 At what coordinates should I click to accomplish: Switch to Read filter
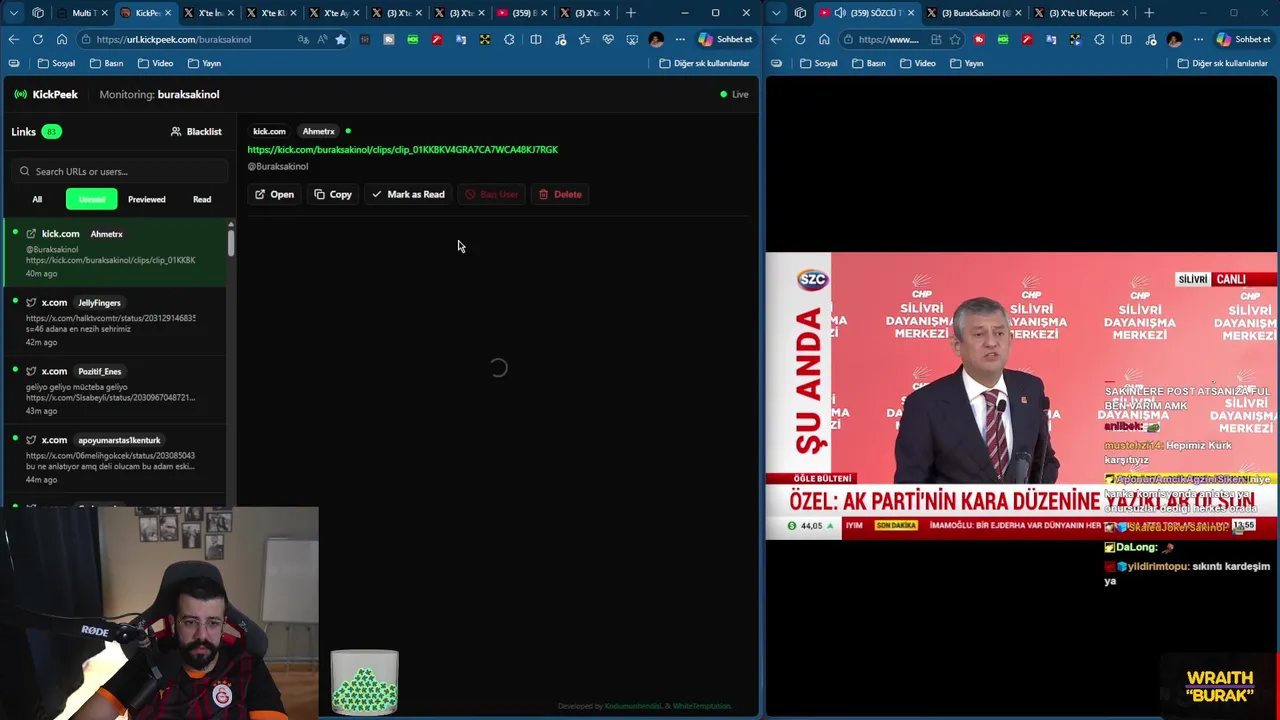pyautogui.click(x=202, y=199)
